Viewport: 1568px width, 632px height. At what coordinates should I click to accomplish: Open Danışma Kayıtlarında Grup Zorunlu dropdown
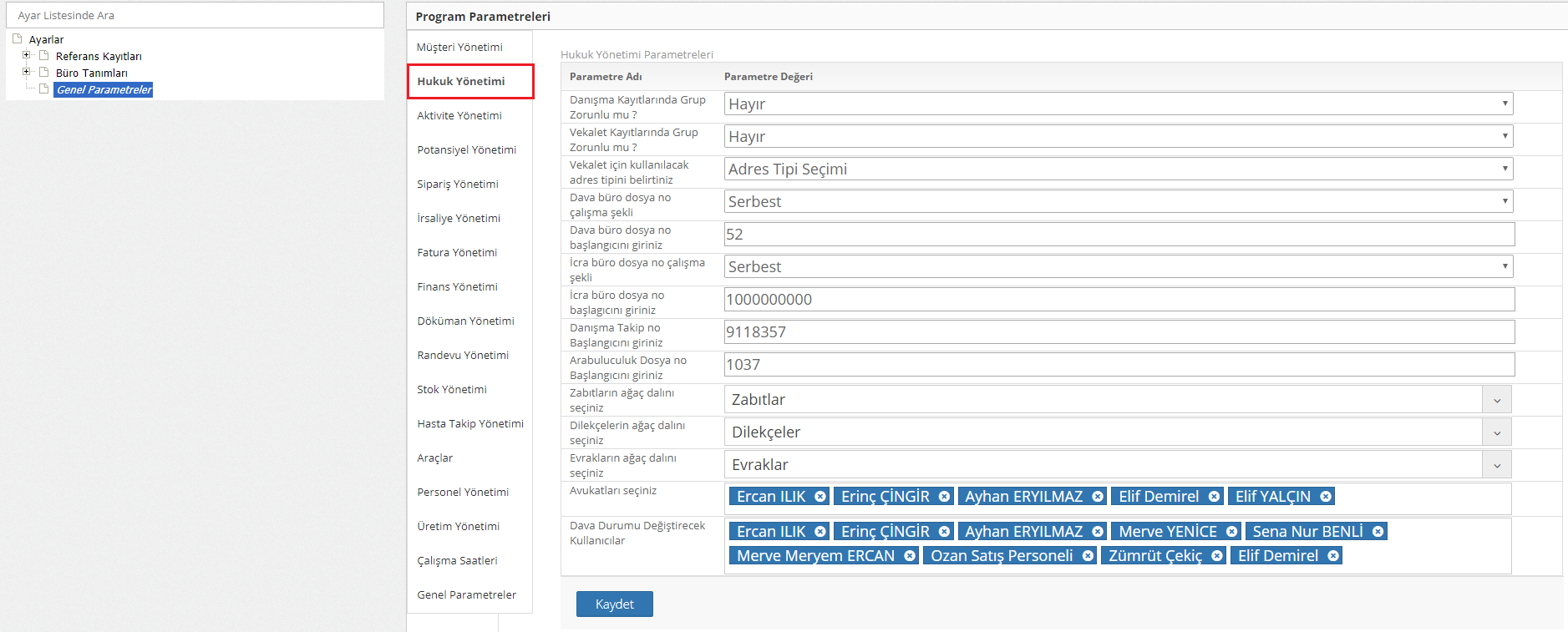1118,104
